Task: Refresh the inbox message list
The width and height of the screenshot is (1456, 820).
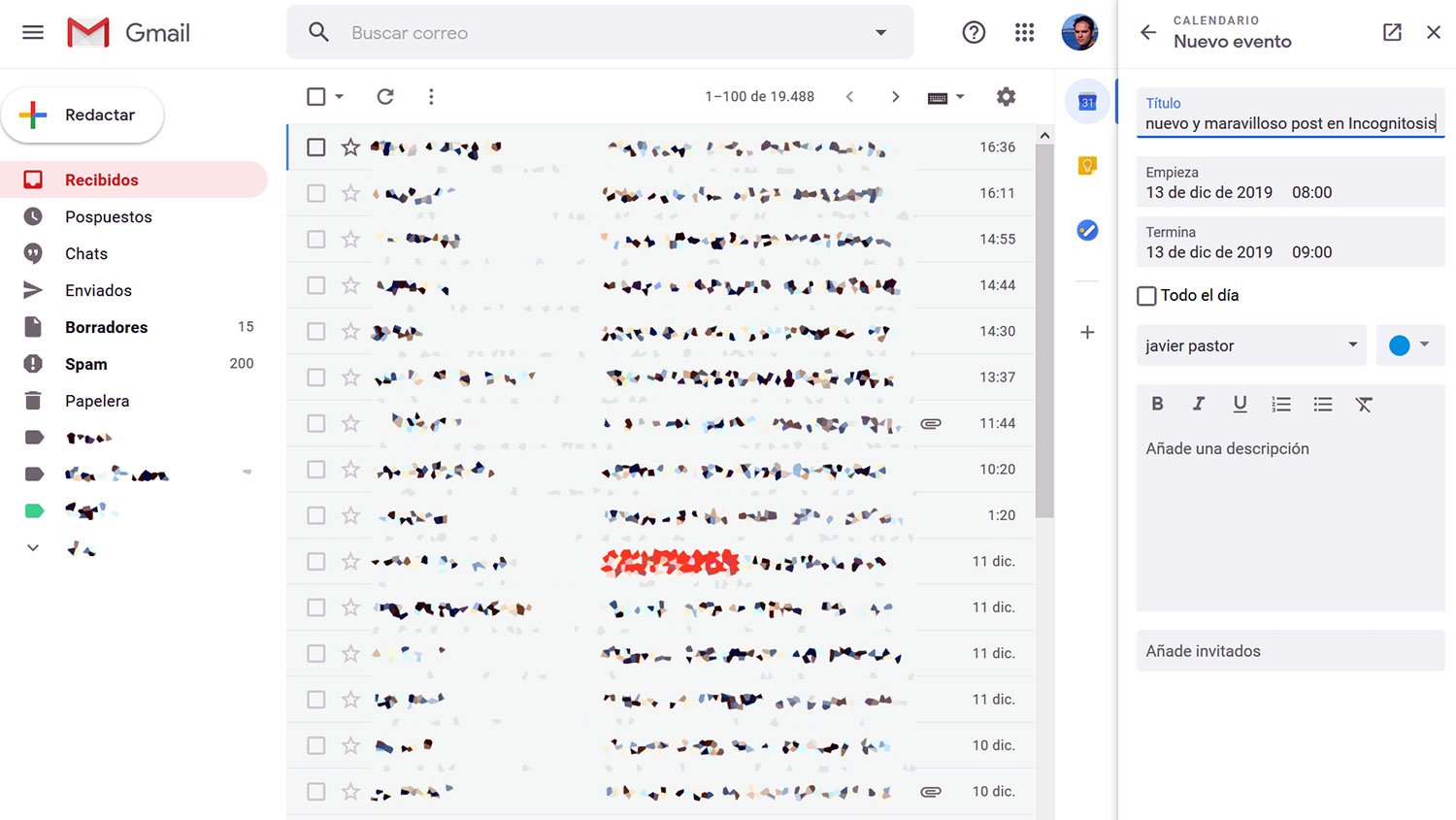Action: 385,96
